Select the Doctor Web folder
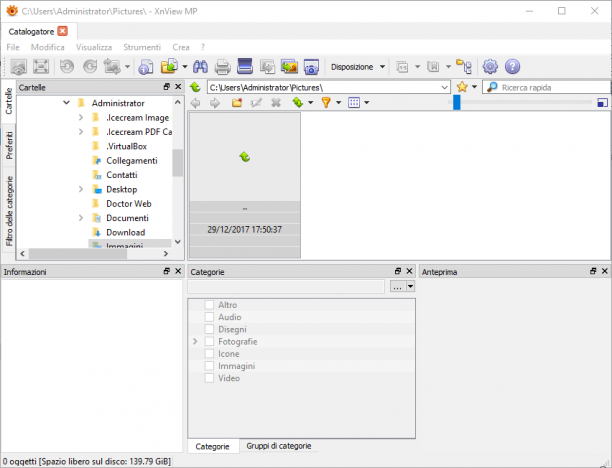Viewport: 612px width, 468px height. tap(129, 203)
